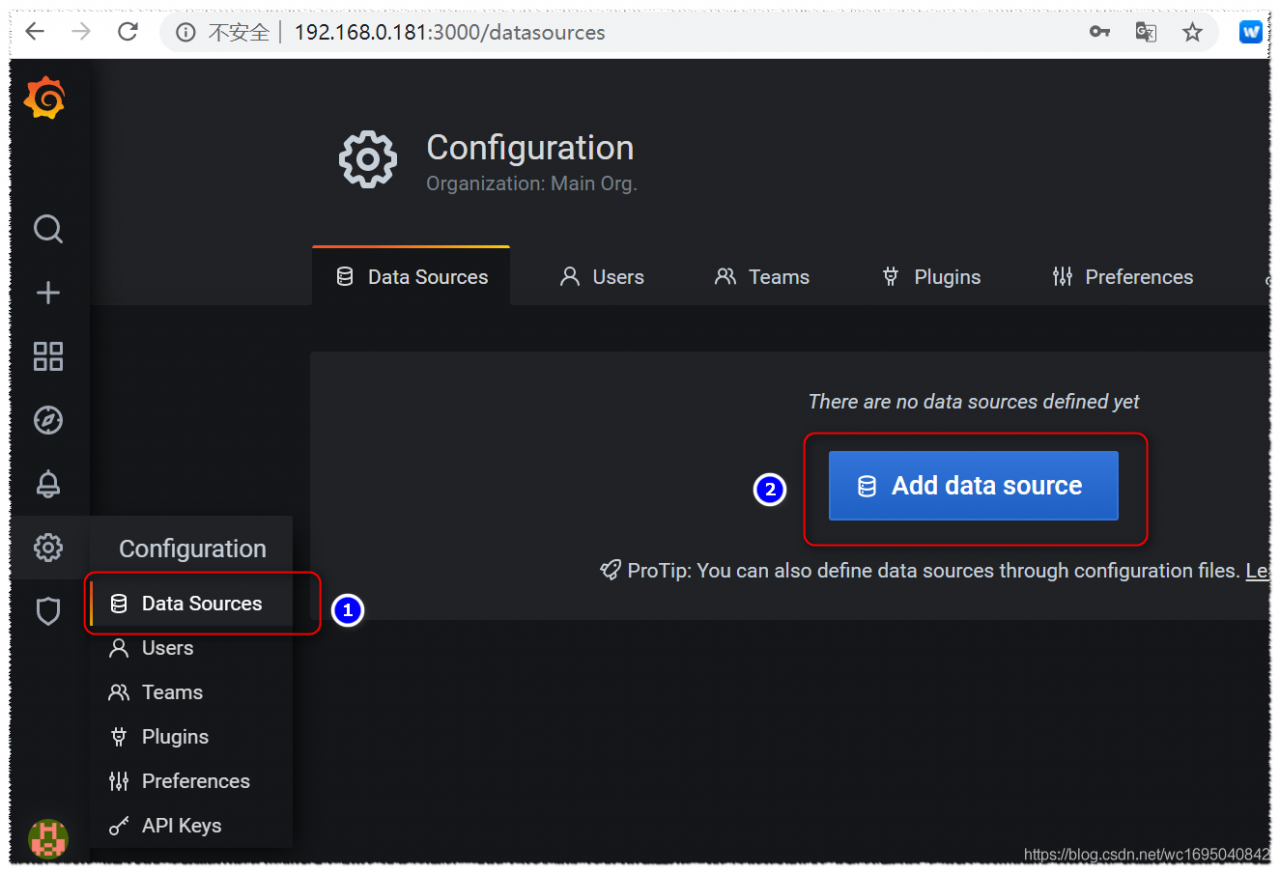Image resolution: width=1280 pixels, height=873 pixels.
Task: Reload the page in browser
Action: (x=128, y=32)
